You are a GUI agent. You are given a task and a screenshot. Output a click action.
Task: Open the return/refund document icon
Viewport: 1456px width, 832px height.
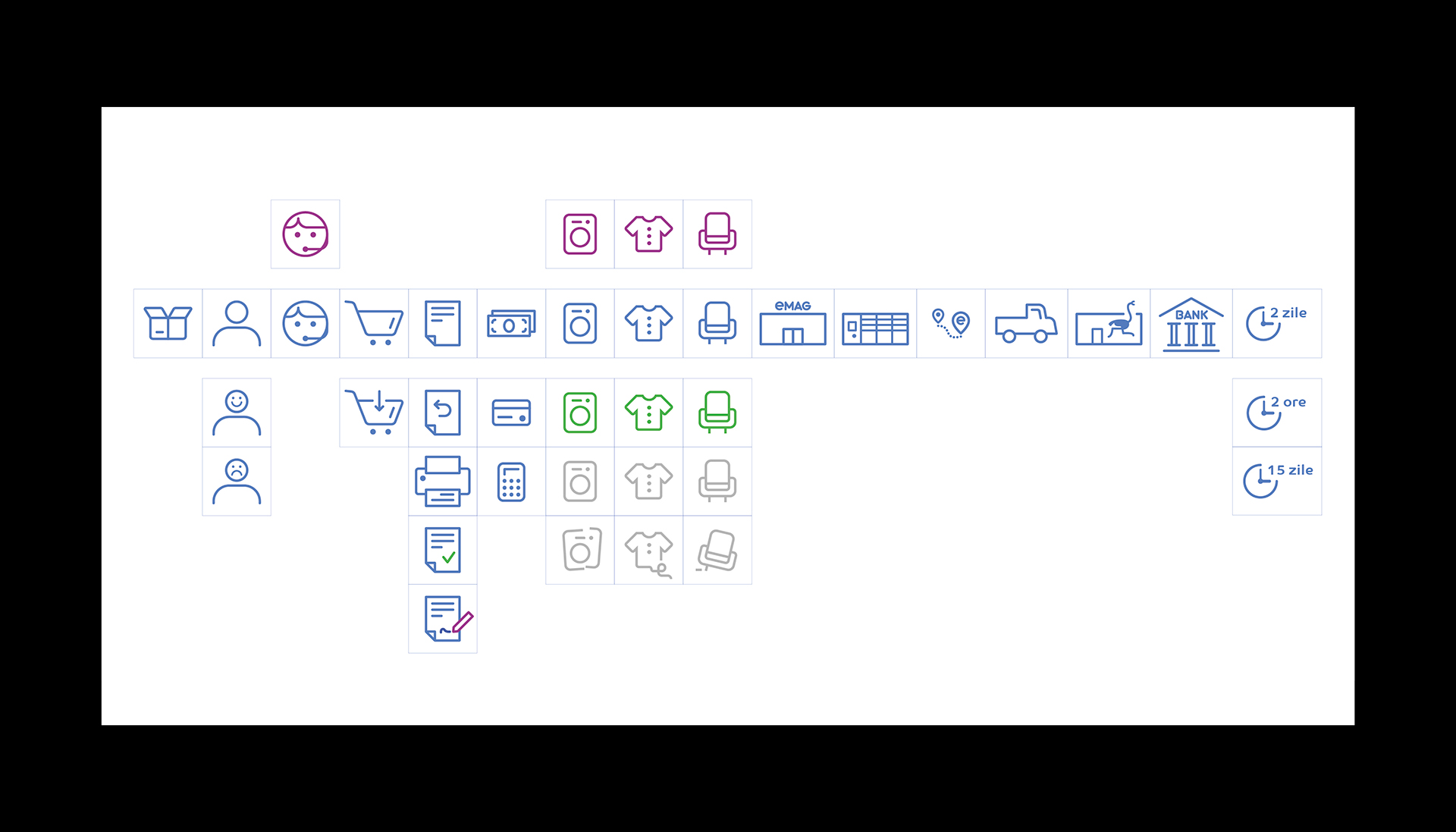(x=443, y=410)
